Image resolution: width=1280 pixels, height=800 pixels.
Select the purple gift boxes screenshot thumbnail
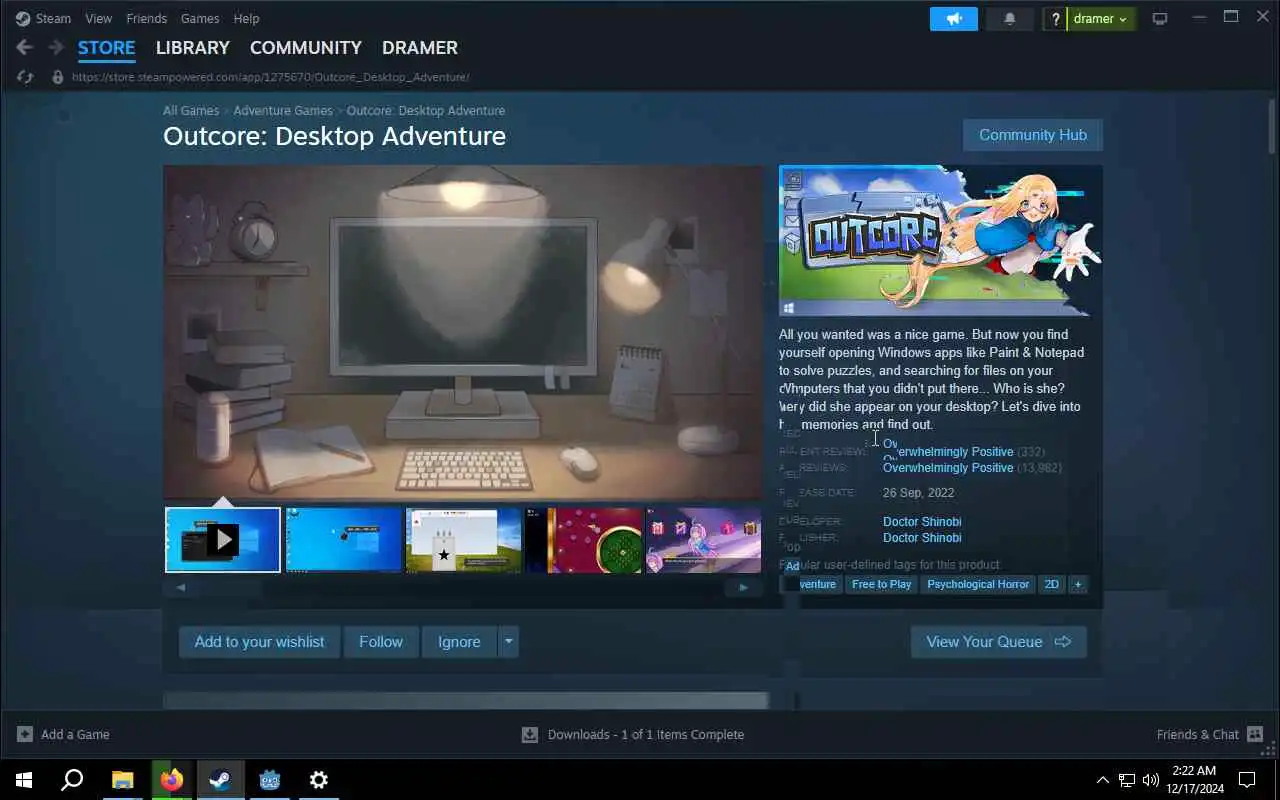(704, 540)
